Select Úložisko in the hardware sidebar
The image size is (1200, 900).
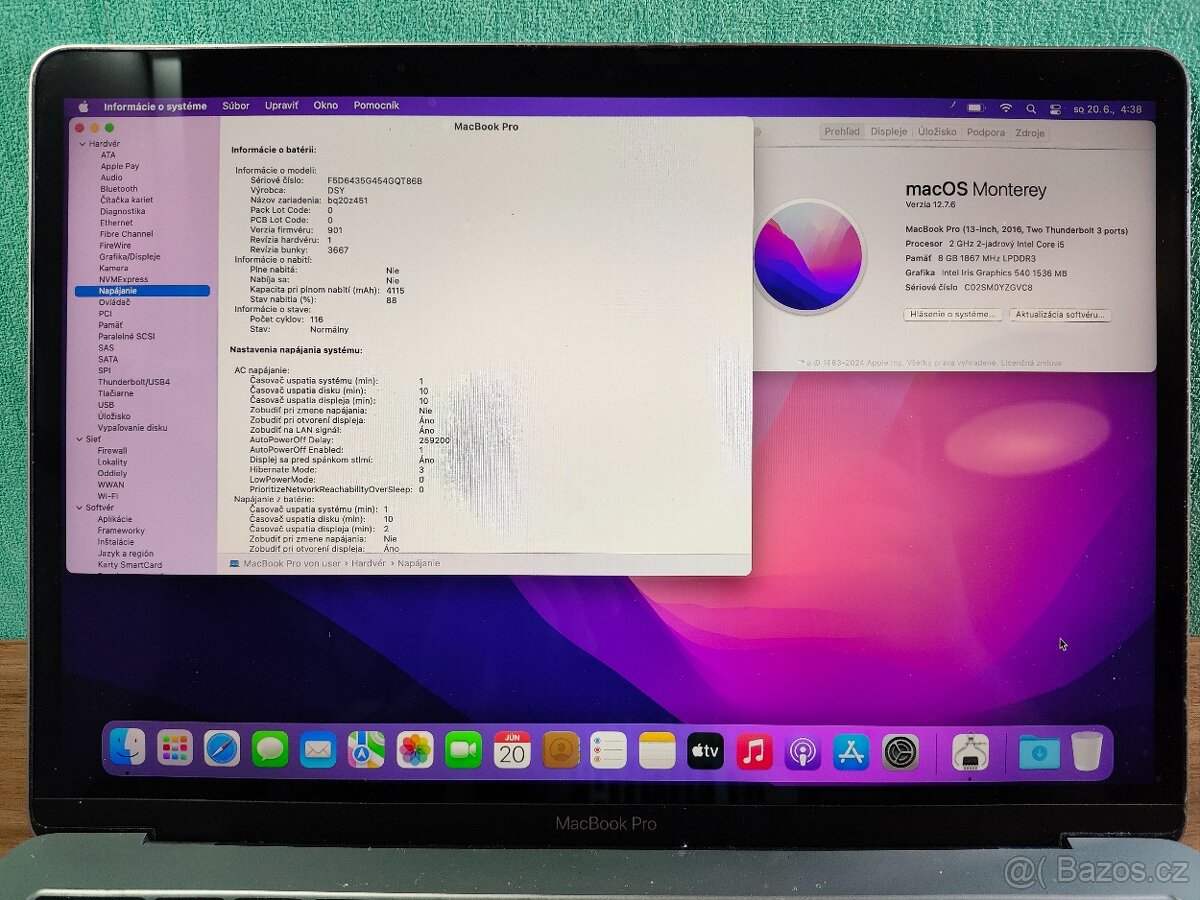(x=114, y=416)
